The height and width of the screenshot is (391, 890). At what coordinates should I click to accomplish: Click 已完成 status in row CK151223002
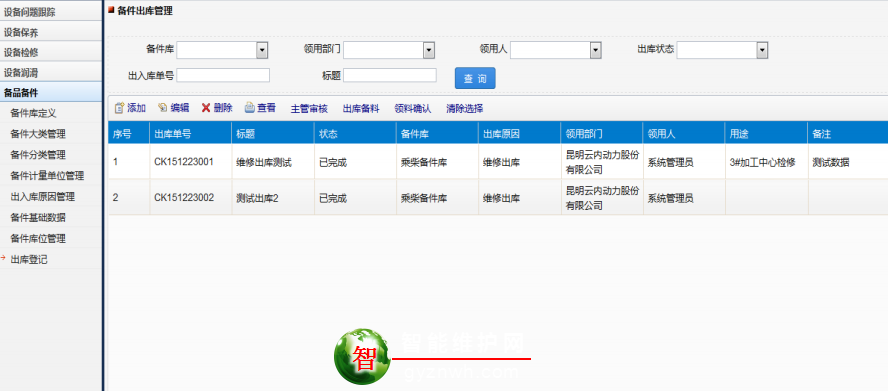click(x=333, y=198)
